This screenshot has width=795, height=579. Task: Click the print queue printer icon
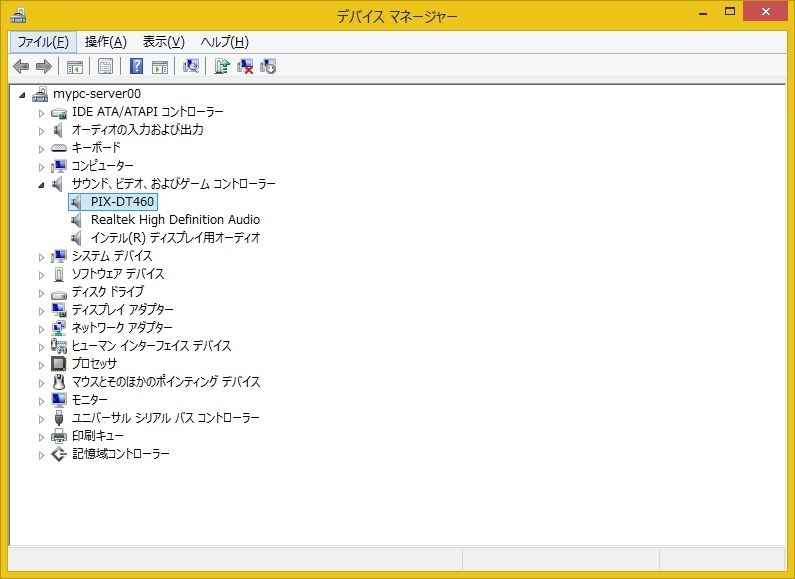pos(59,436)
